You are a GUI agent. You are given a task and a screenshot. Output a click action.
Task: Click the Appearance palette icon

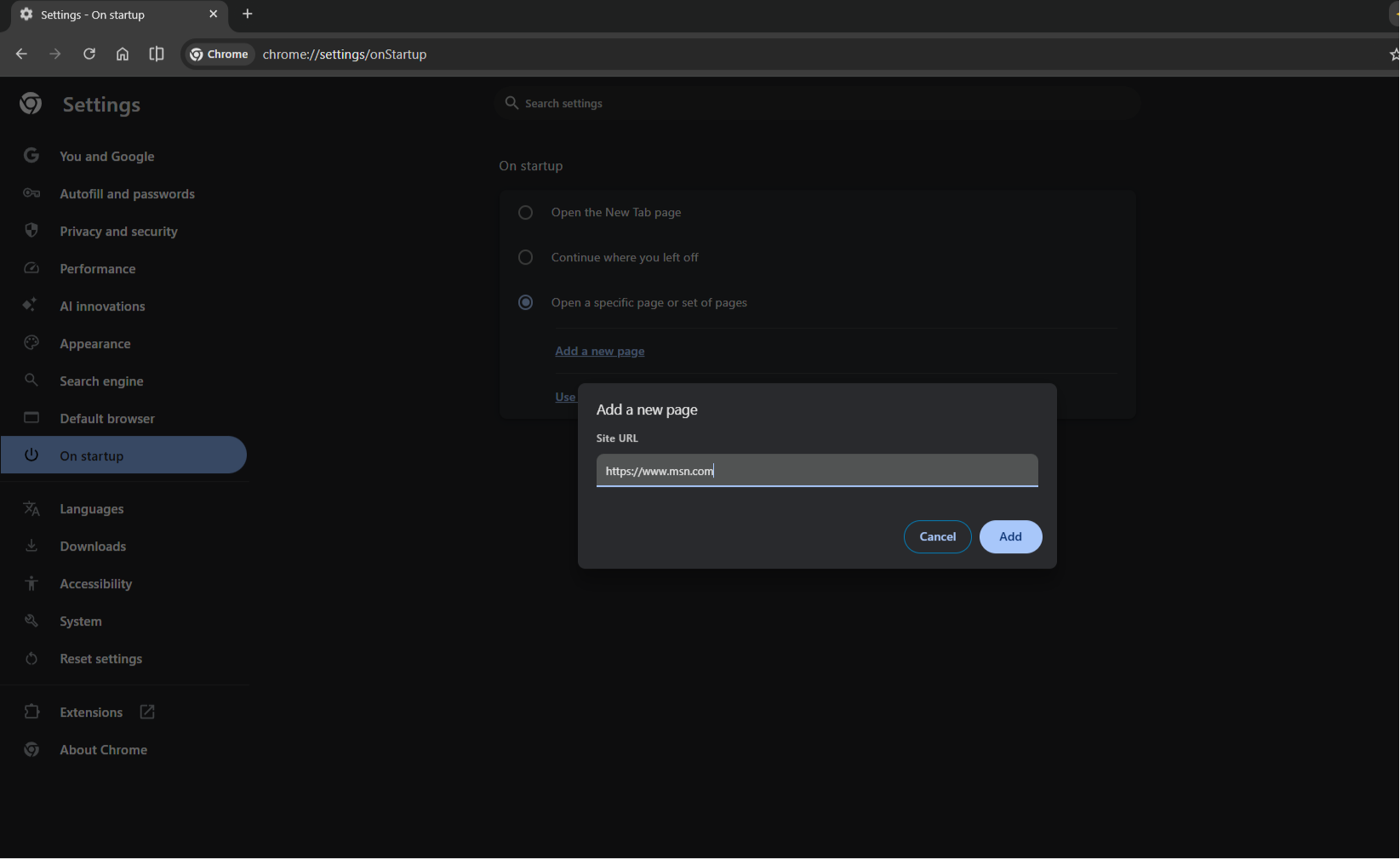[x=31, y=343]
